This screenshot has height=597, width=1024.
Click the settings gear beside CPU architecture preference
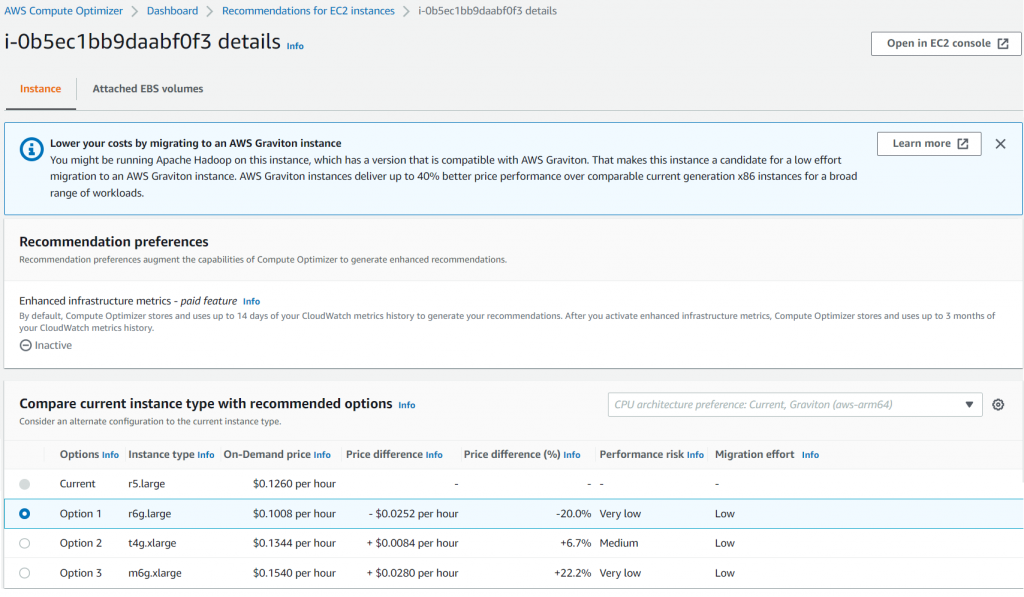tap(998, 404)
